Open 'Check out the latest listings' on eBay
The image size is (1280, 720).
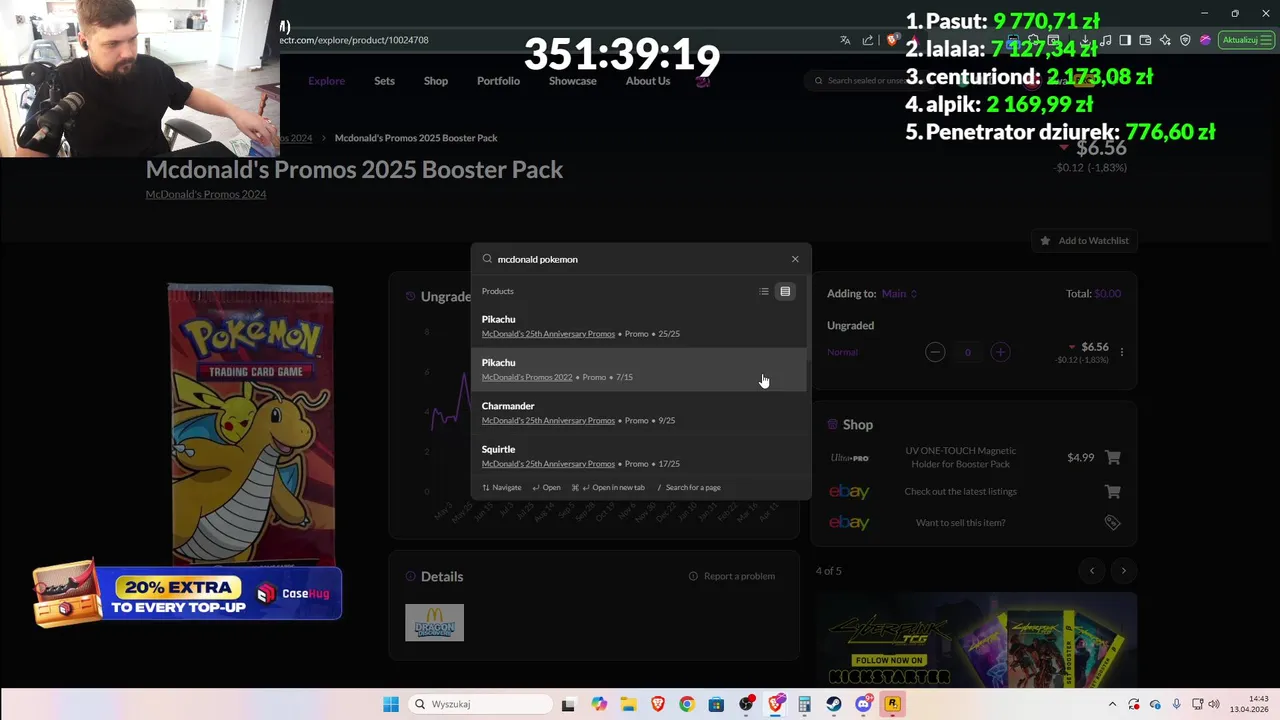pyautogui.click(x=960, y=491)
